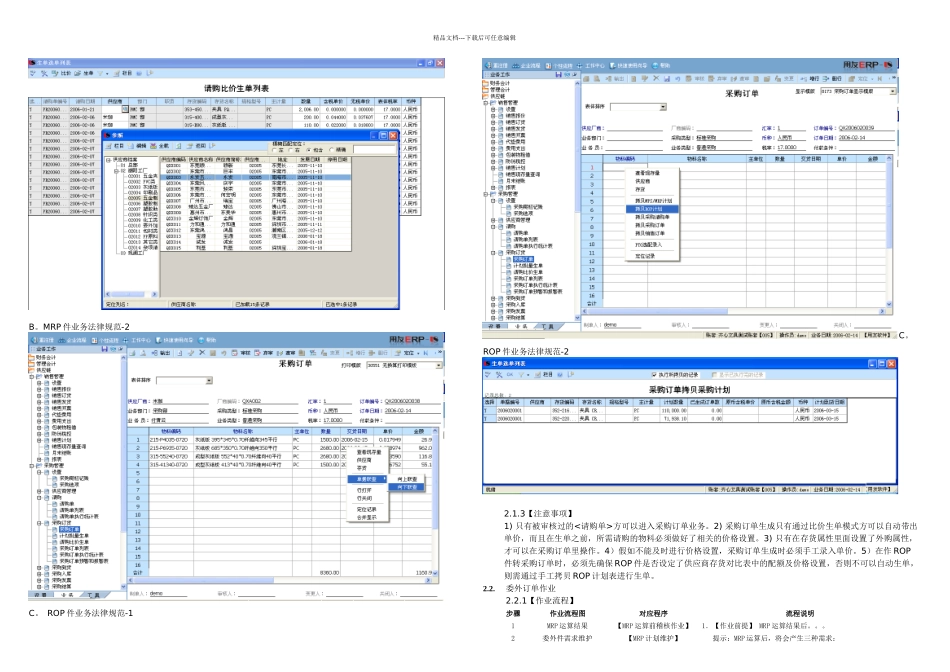Viewport: 950px width, 672px height.
Task: Collapse 供应商档案 tree root in 参照 dialog
Action: pos(108,159)
